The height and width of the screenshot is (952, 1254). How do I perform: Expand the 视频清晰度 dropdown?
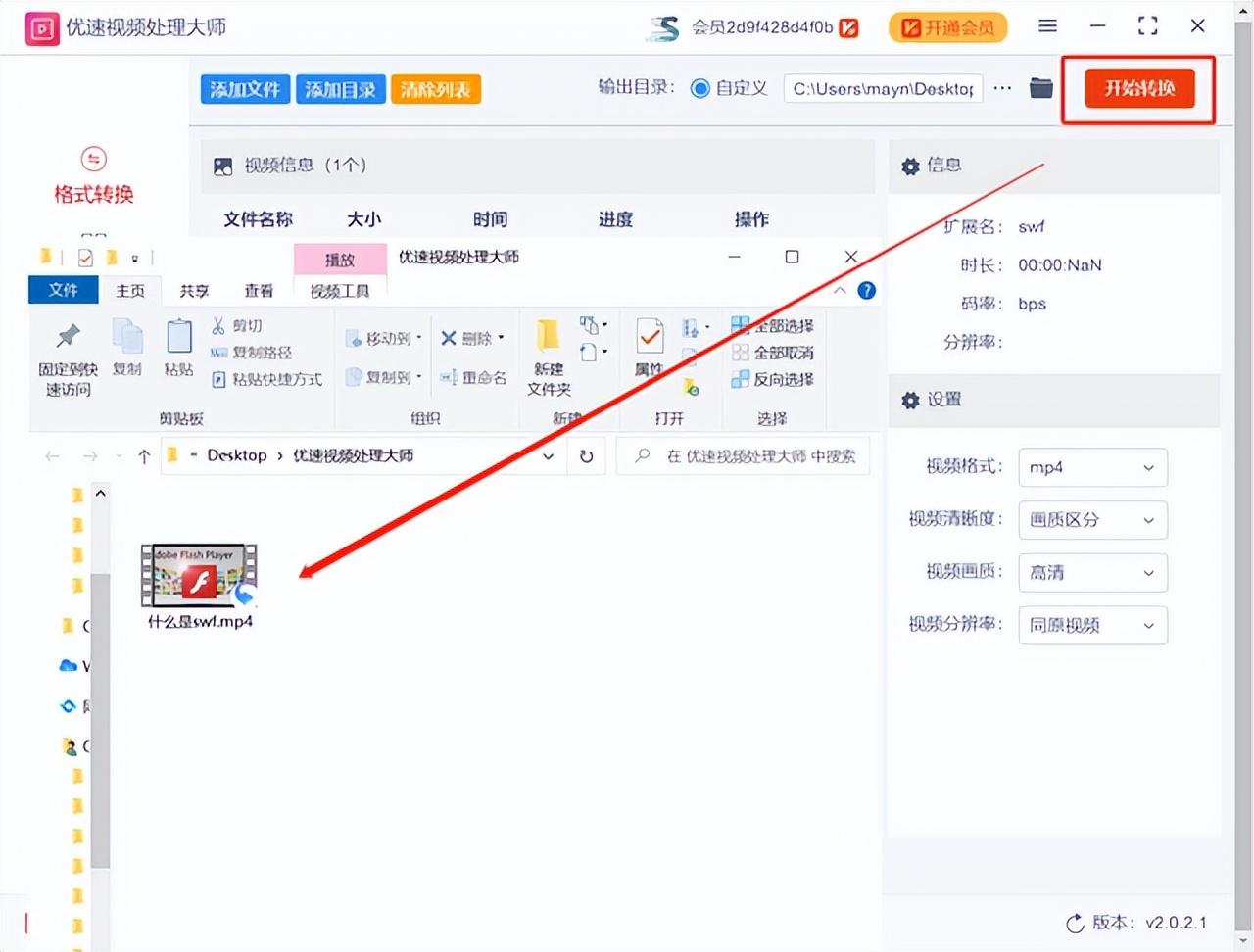(1092, 520)
